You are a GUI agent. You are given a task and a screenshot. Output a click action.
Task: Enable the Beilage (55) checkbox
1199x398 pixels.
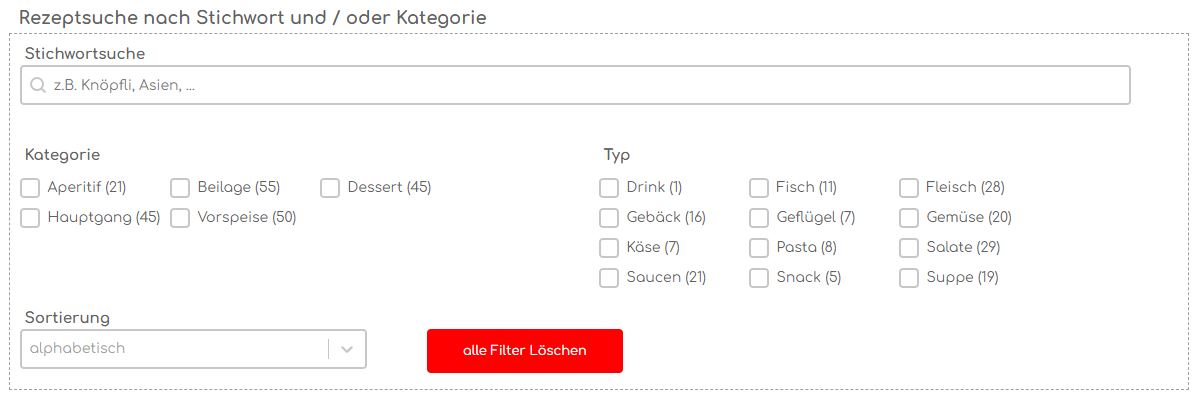click(180, 188)
